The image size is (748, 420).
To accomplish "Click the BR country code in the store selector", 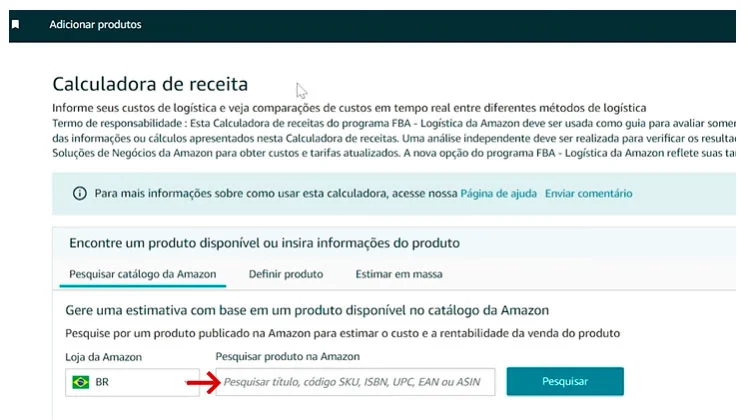I will [x=102, y=382].
